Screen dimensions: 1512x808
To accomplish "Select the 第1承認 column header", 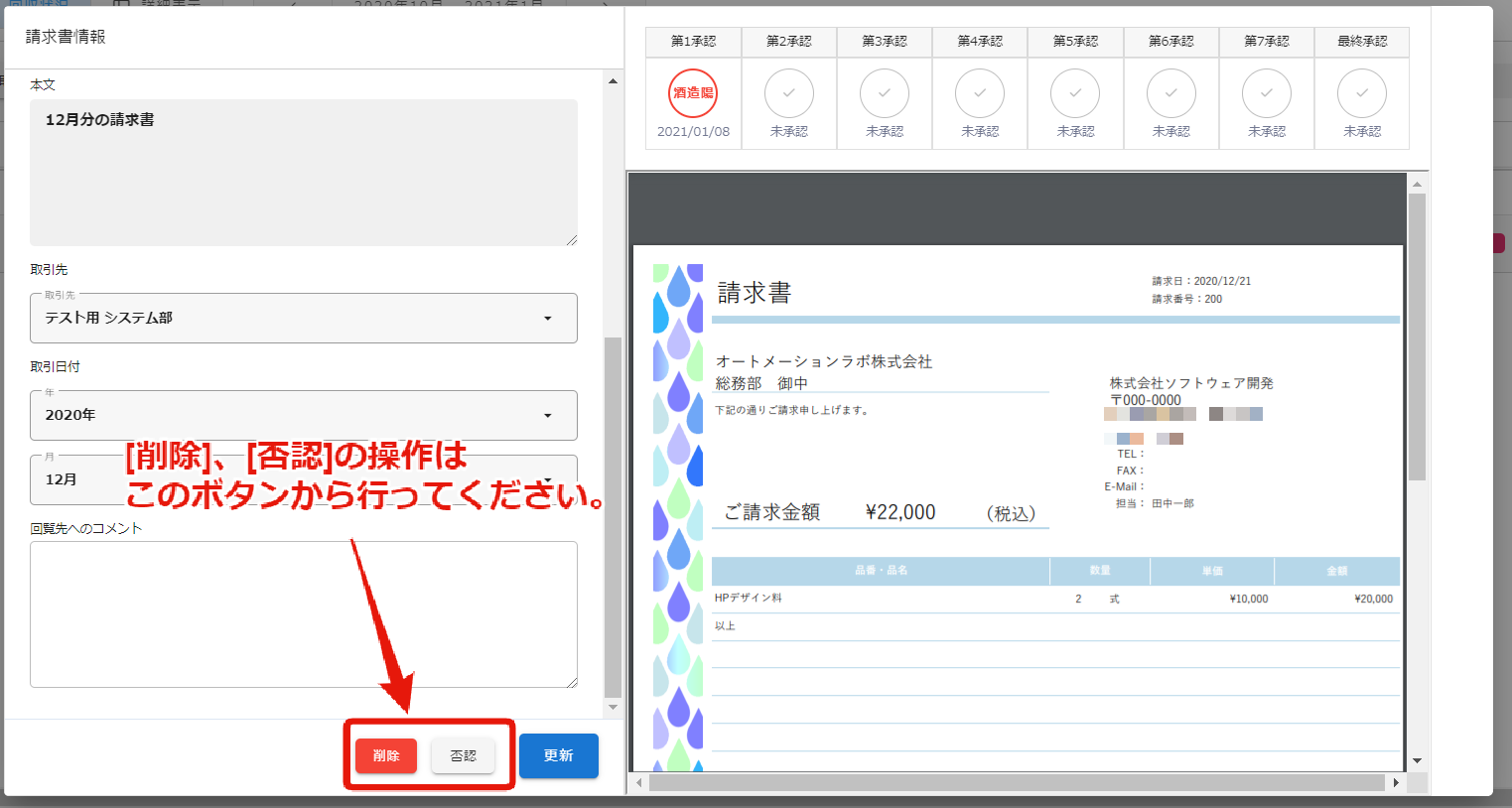I will tap(693, 42).
